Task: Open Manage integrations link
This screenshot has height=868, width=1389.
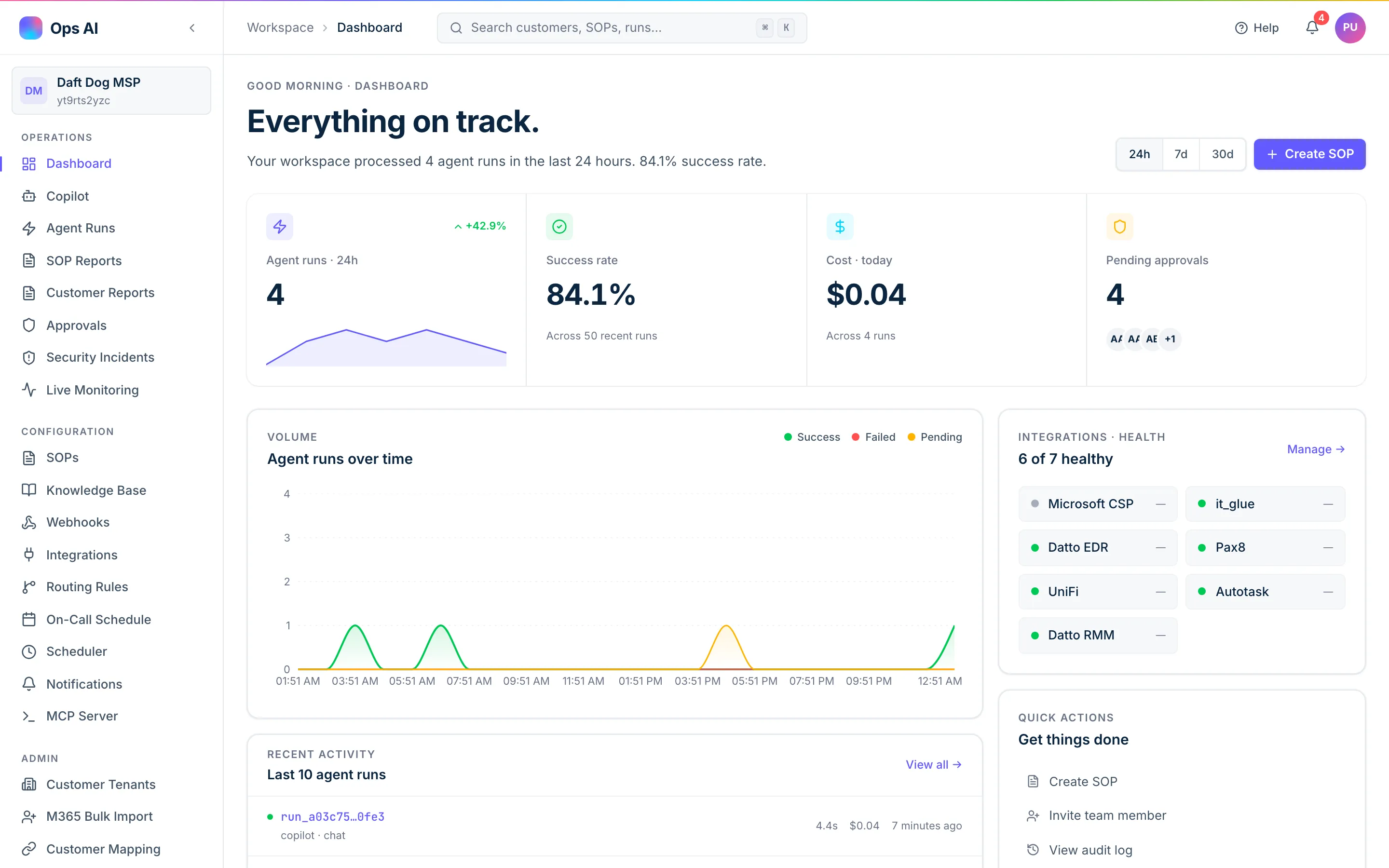Action: pos(1316,449)
